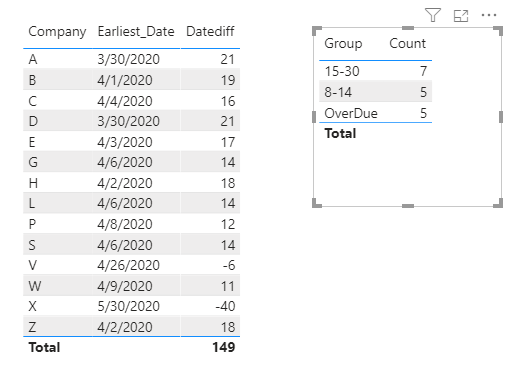This screenshot has width=526, height=372.
Task: Click the Total row in Company table
Action: point(132,347)
